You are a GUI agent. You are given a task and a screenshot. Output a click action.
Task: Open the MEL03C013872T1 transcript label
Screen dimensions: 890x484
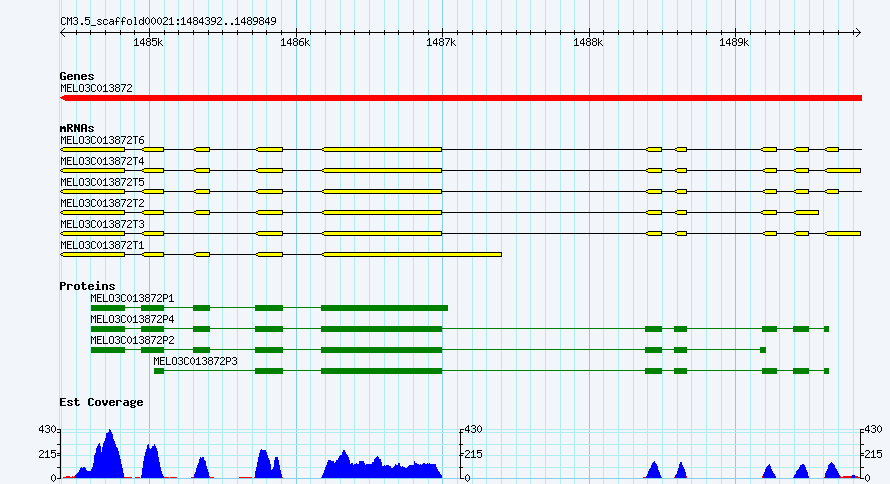[102, 245]
